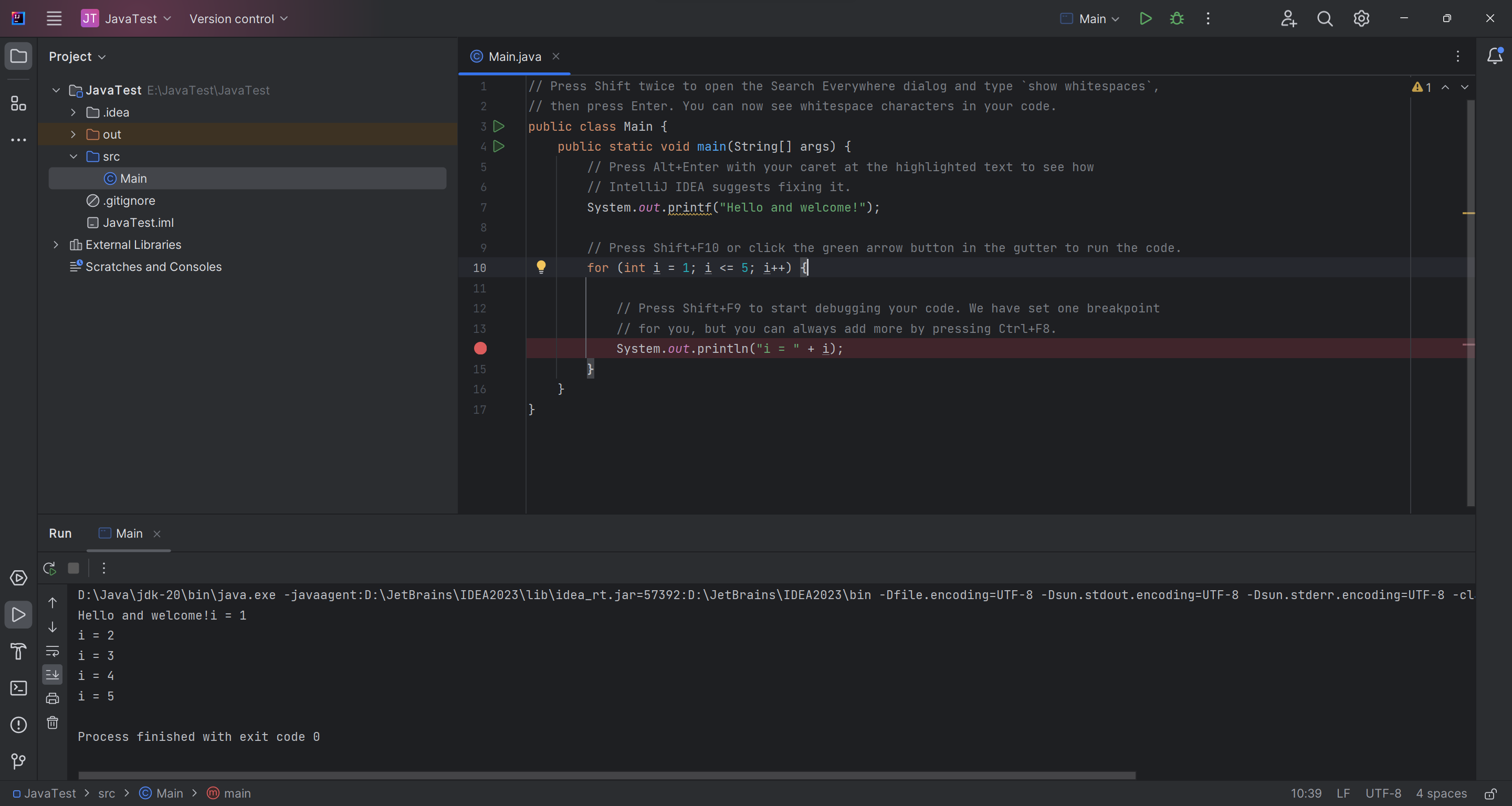Viewport: 1512px width, 806px height.
Task: Open the Problems tool window
Action: coord(19,725)
